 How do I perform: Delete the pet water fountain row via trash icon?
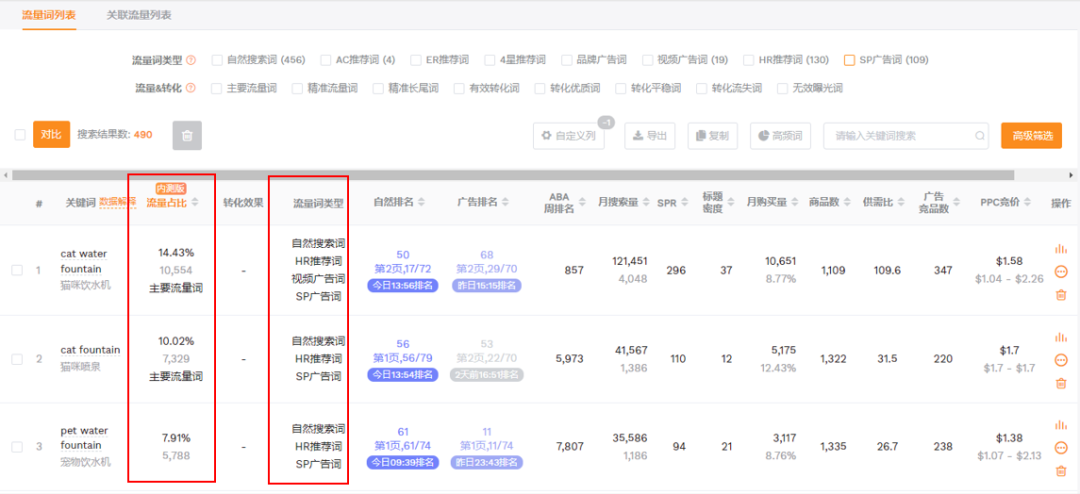click(1061, 471)
